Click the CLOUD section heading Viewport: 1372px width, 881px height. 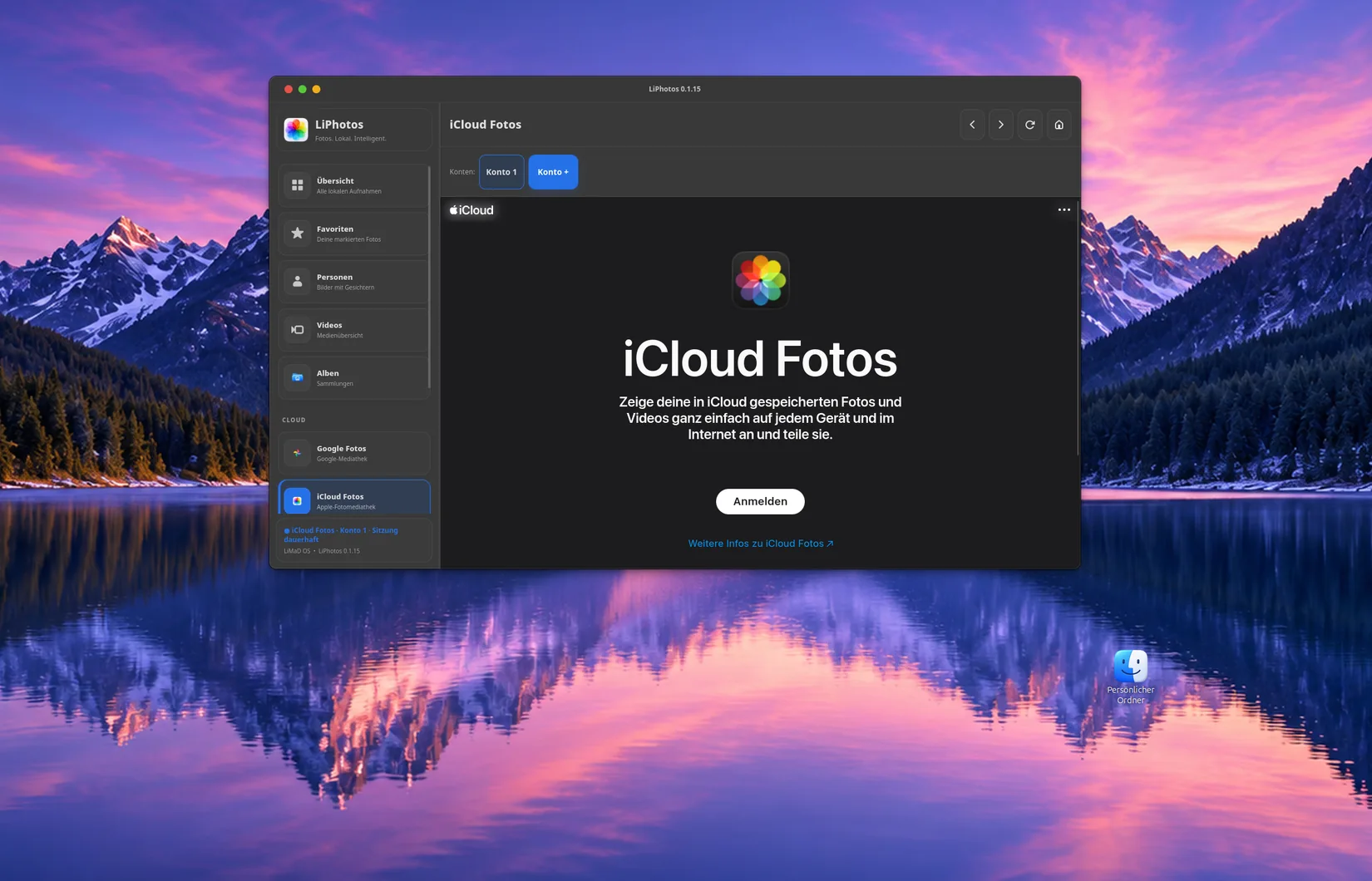pos(294,420)
